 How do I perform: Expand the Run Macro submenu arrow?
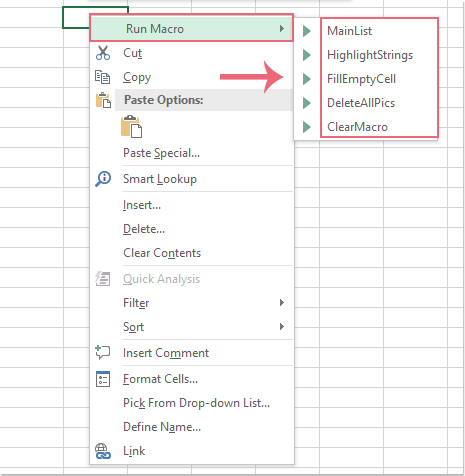pyautogui.click(x=282, y=29)
